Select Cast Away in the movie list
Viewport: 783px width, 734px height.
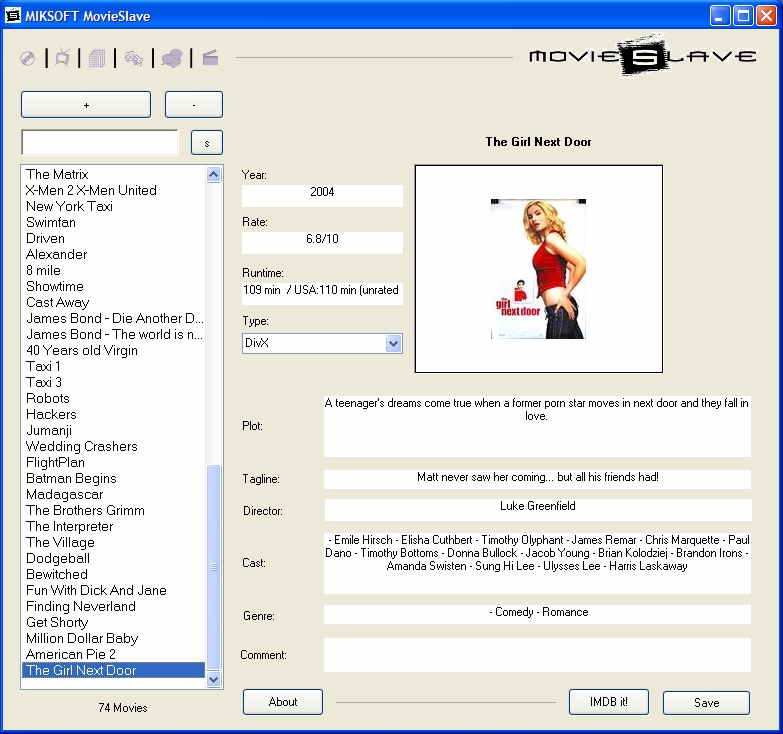[x=114, y=302]
